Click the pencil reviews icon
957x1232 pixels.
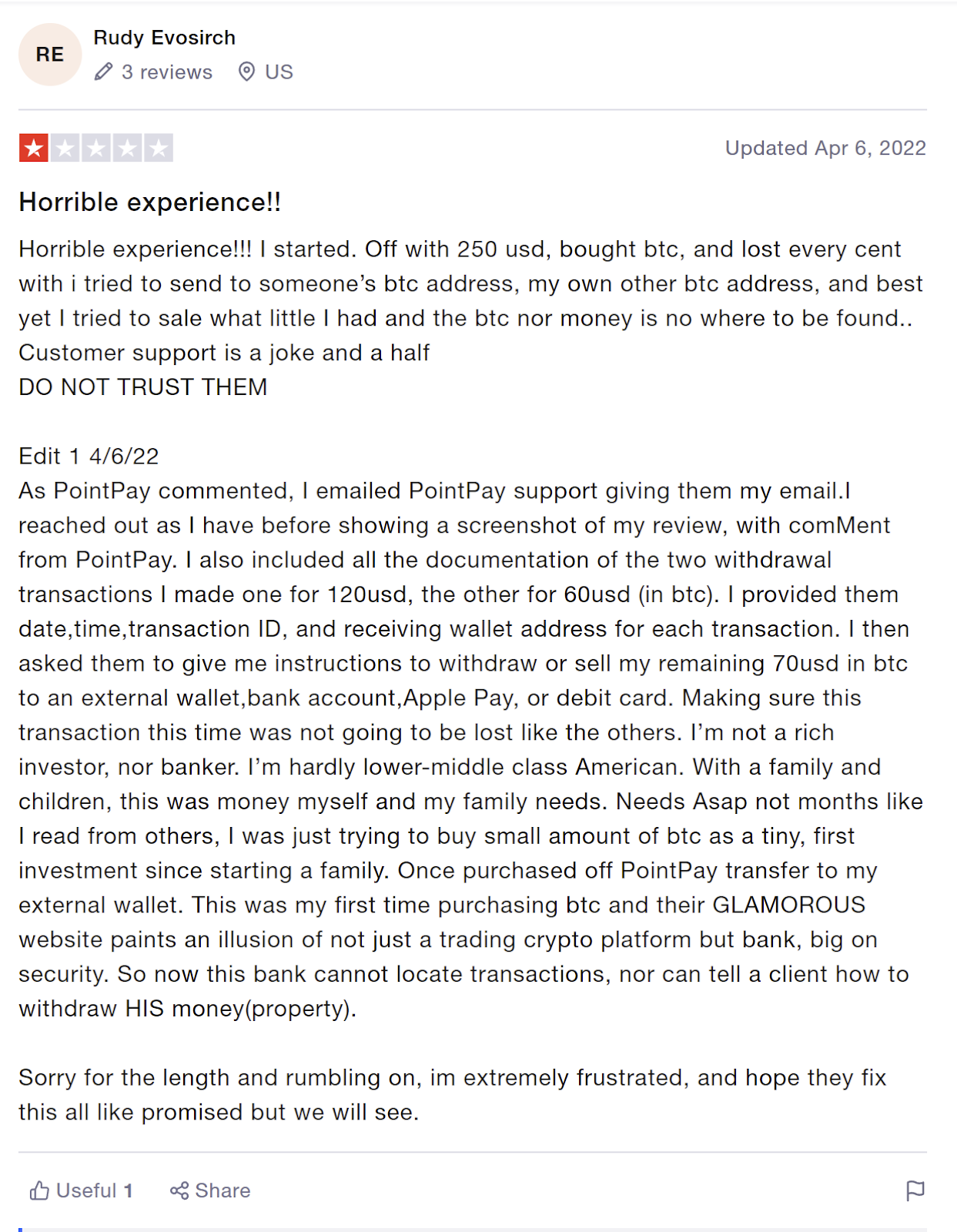coord(103,72)
